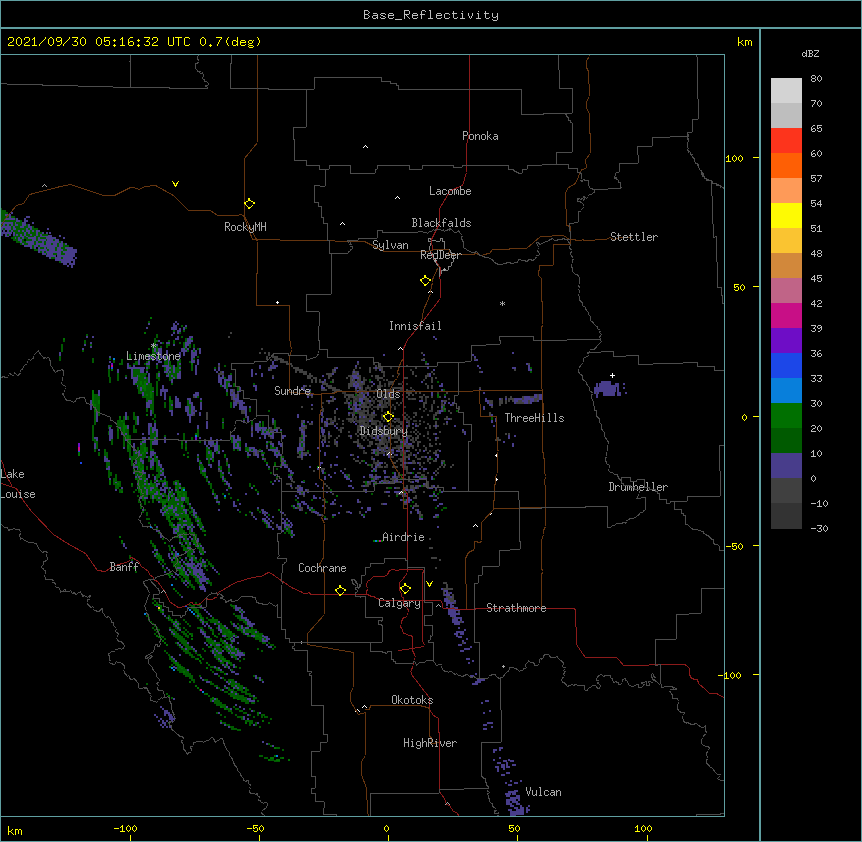Click the Cochrane label
This screenshot has width=862, height=842.
322,568
